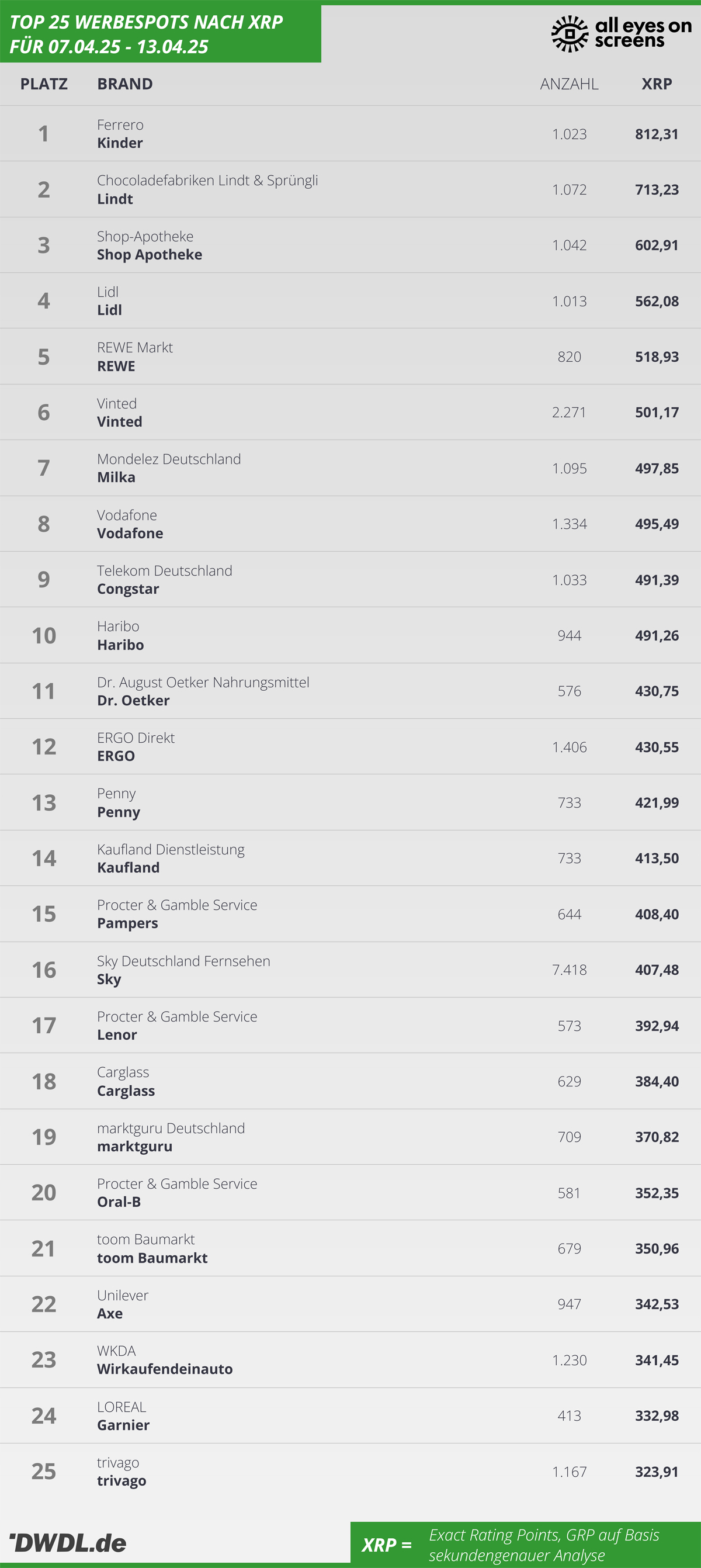Click the all eyes on screens eye logo

pos(570,33)
